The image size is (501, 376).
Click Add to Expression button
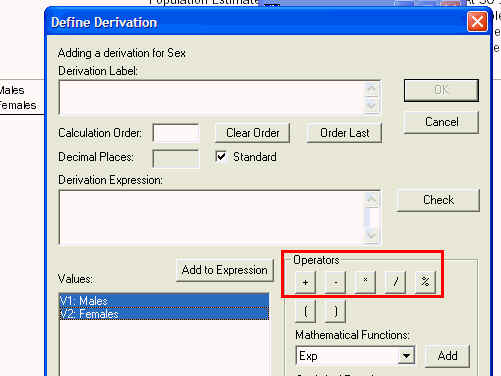click(225, 270)
